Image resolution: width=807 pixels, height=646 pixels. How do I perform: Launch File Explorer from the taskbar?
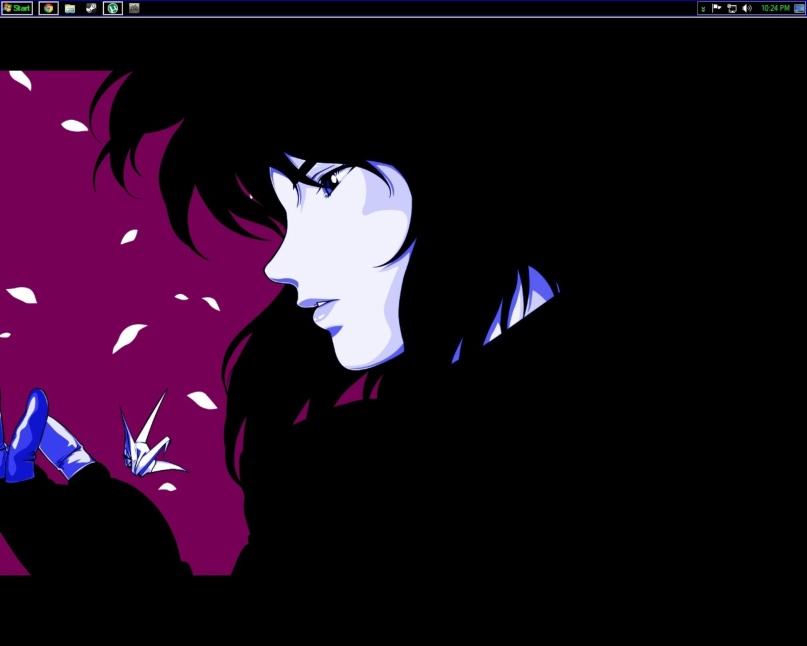coord(70,8)
